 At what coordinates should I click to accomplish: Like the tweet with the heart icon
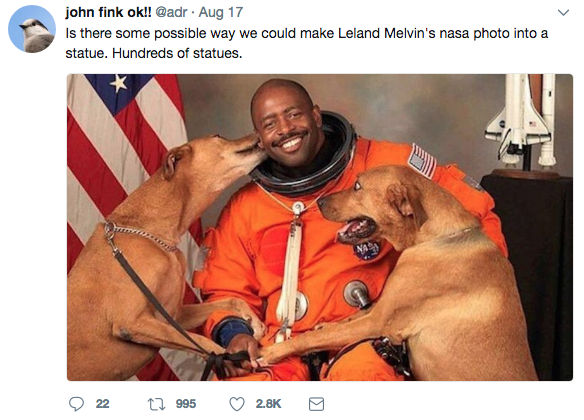[x=237, y=404]
